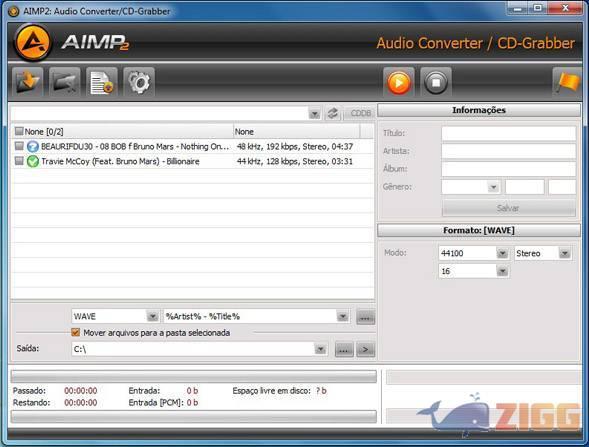This screenshot has height=447, width=589.
Task: Open the Saída C:\ path dropdown
Action: tap(320, 349)
